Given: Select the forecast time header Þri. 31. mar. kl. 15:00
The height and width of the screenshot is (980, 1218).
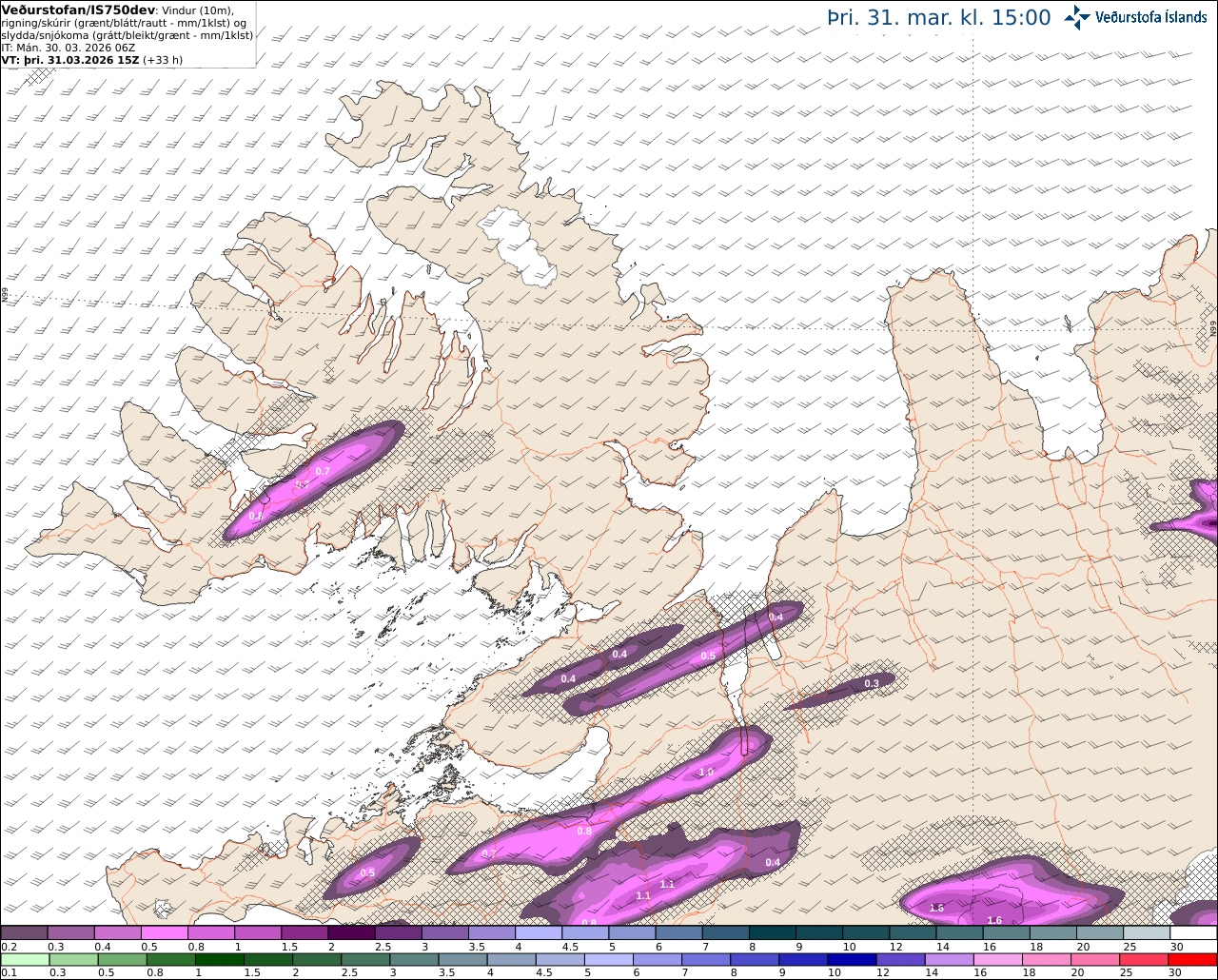Looking at the screenshot, I should 939,17.
